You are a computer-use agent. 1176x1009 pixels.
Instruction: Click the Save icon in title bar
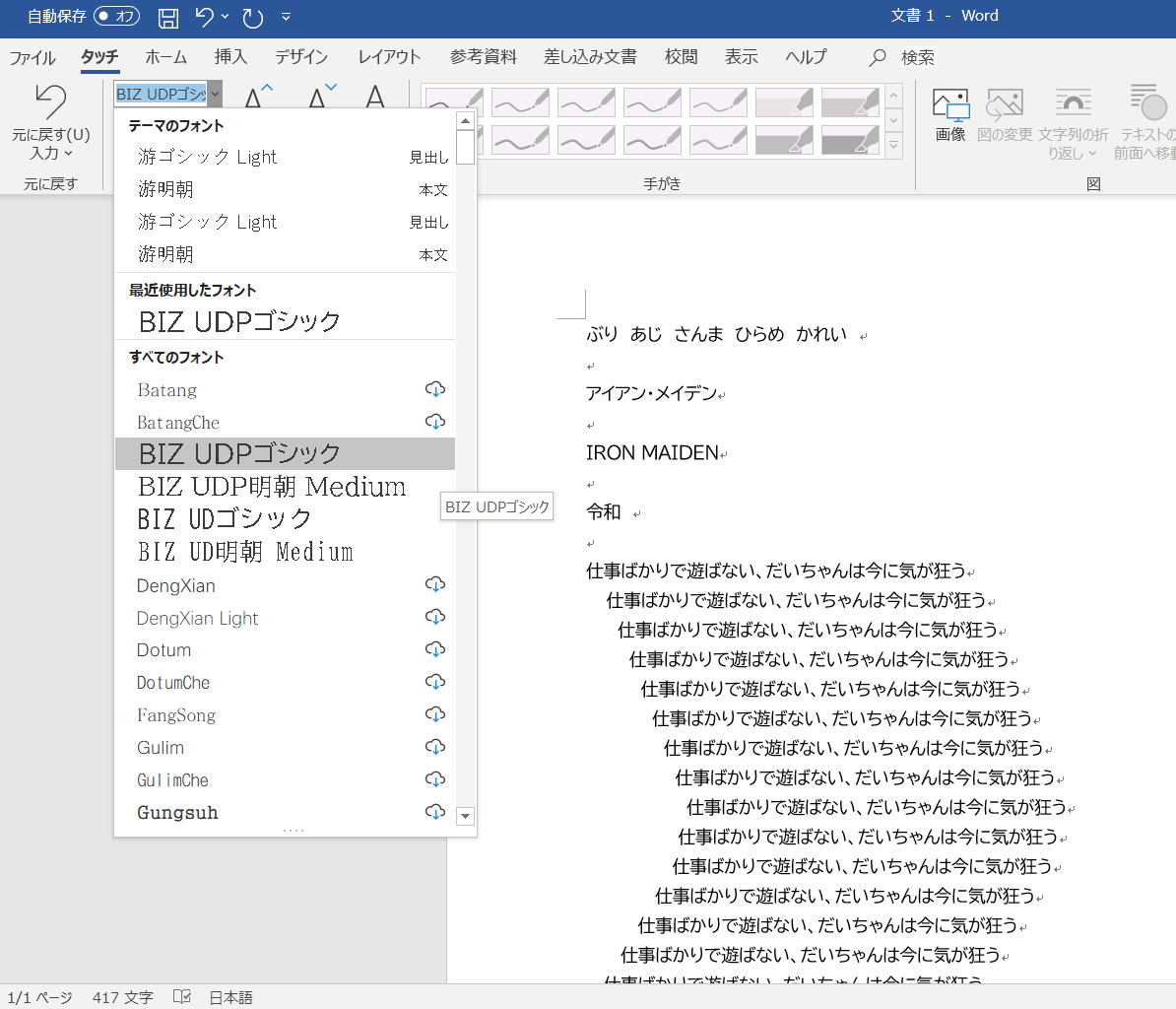pos(168,18)
